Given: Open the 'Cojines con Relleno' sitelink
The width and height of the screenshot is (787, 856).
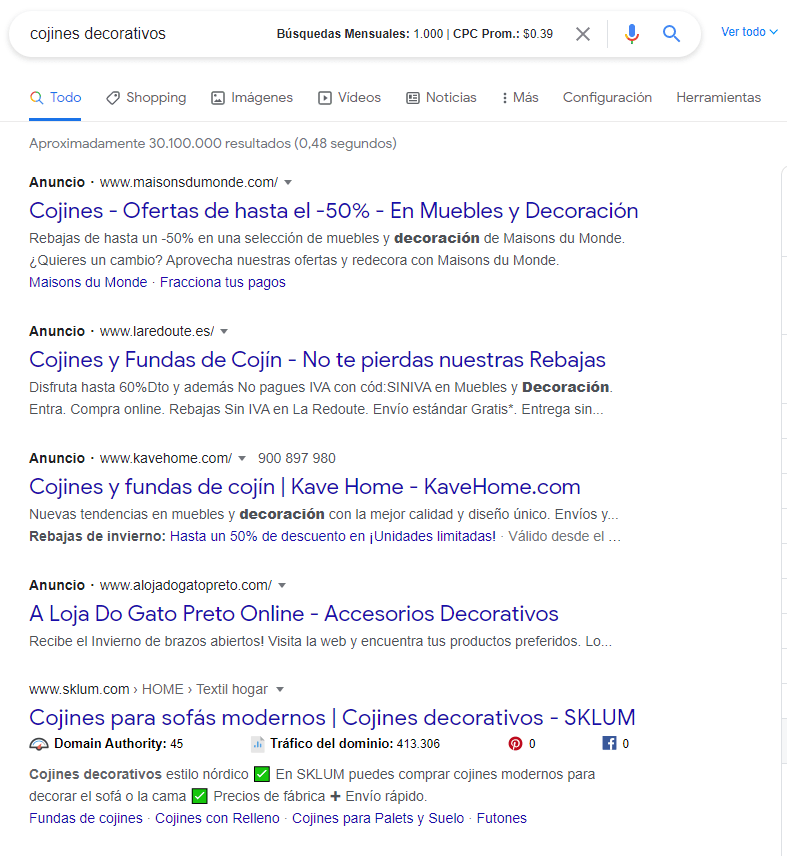Looking at the screenshot, I should [x=217, y=818].
